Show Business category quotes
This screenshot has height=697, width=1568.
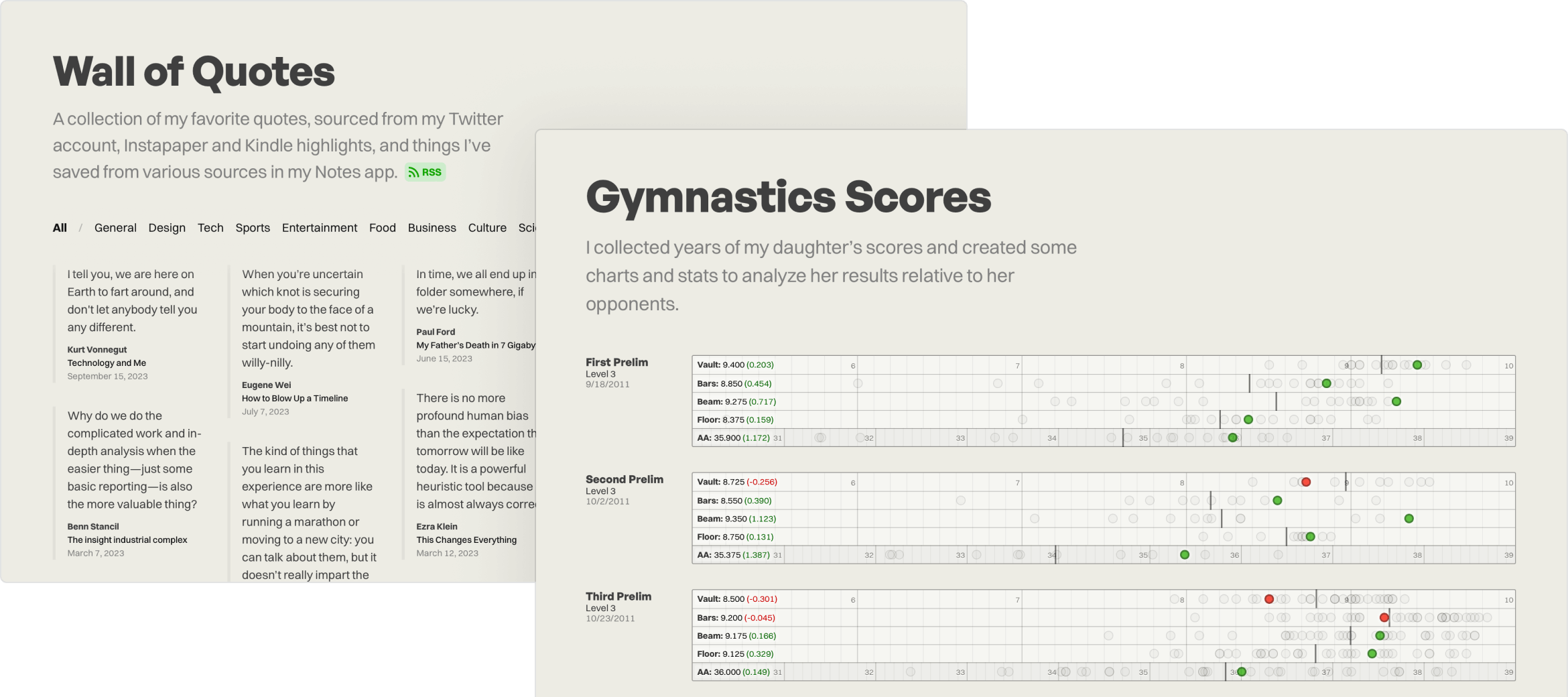click(432, 228)
